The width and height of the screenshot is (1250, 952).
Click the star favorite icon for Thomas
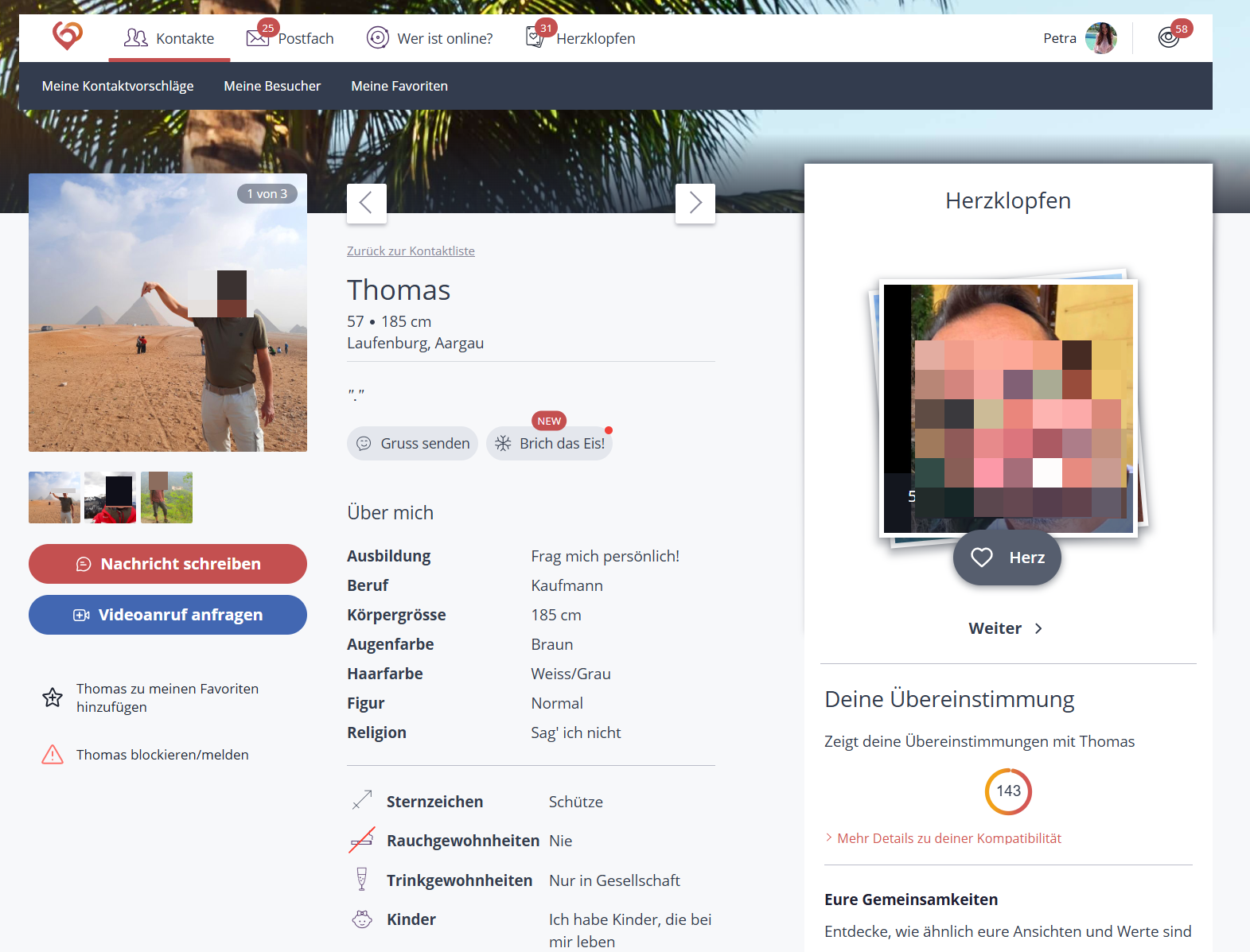point(53,697)
